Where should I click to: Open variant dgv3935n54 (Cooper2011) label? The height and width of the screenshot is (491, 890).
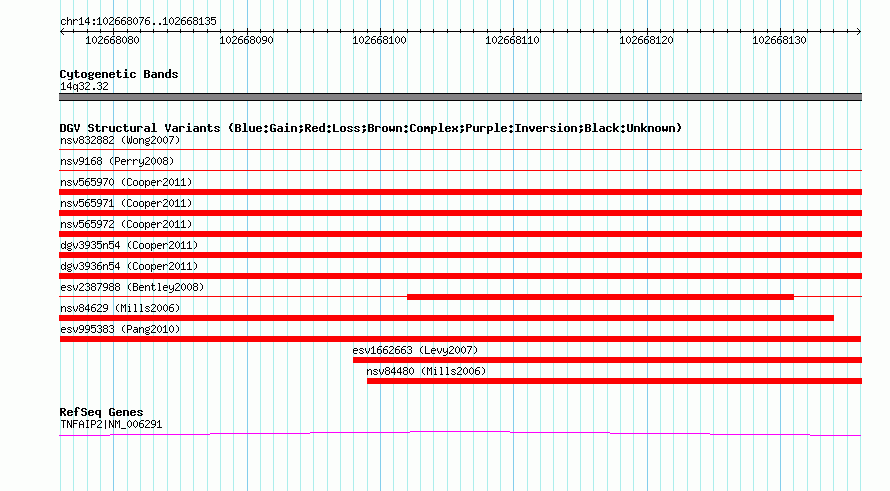[129, 245]
